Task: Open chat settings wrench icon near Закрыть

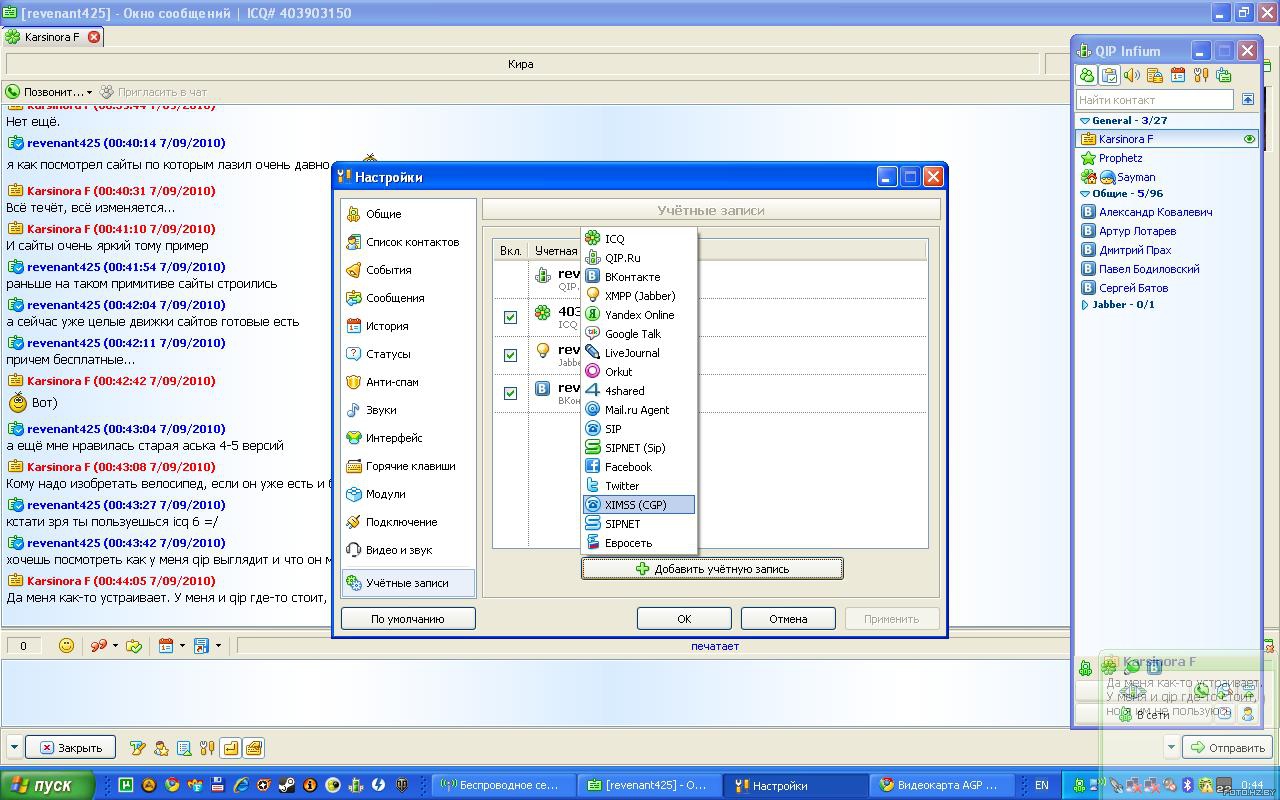Action: point(207,747)
